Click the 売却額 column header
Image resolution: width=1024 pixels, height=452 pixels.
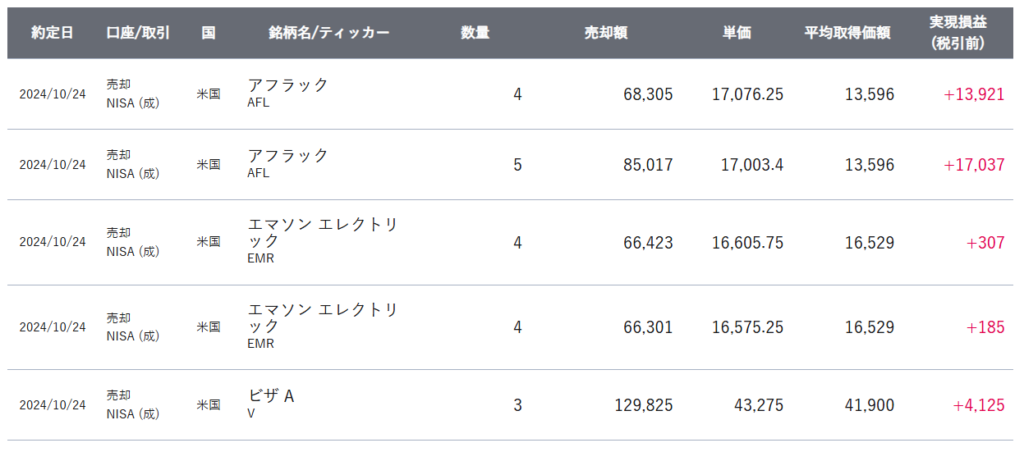[606, 32]
